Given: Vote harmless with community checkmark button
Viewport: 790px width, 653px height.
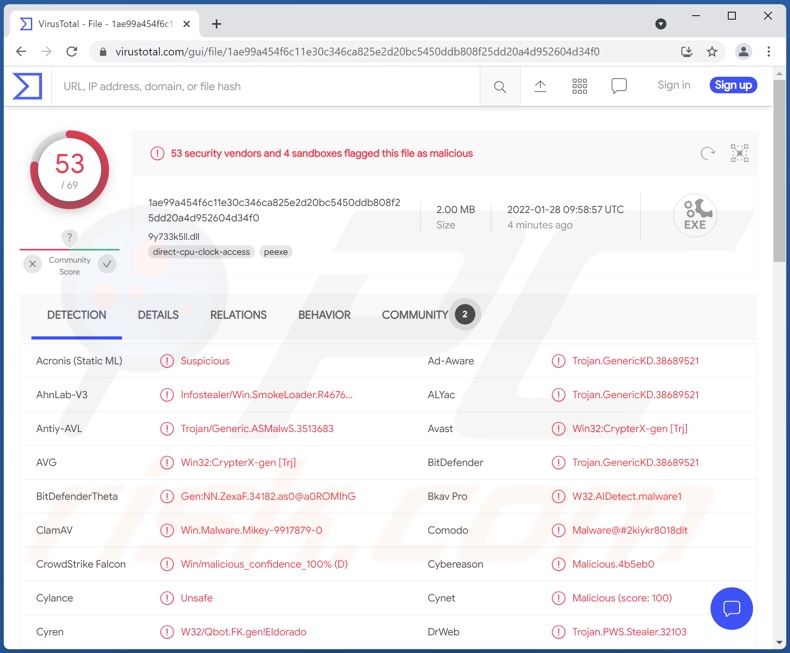Looking at the screenshot, I should pos(107,264).
